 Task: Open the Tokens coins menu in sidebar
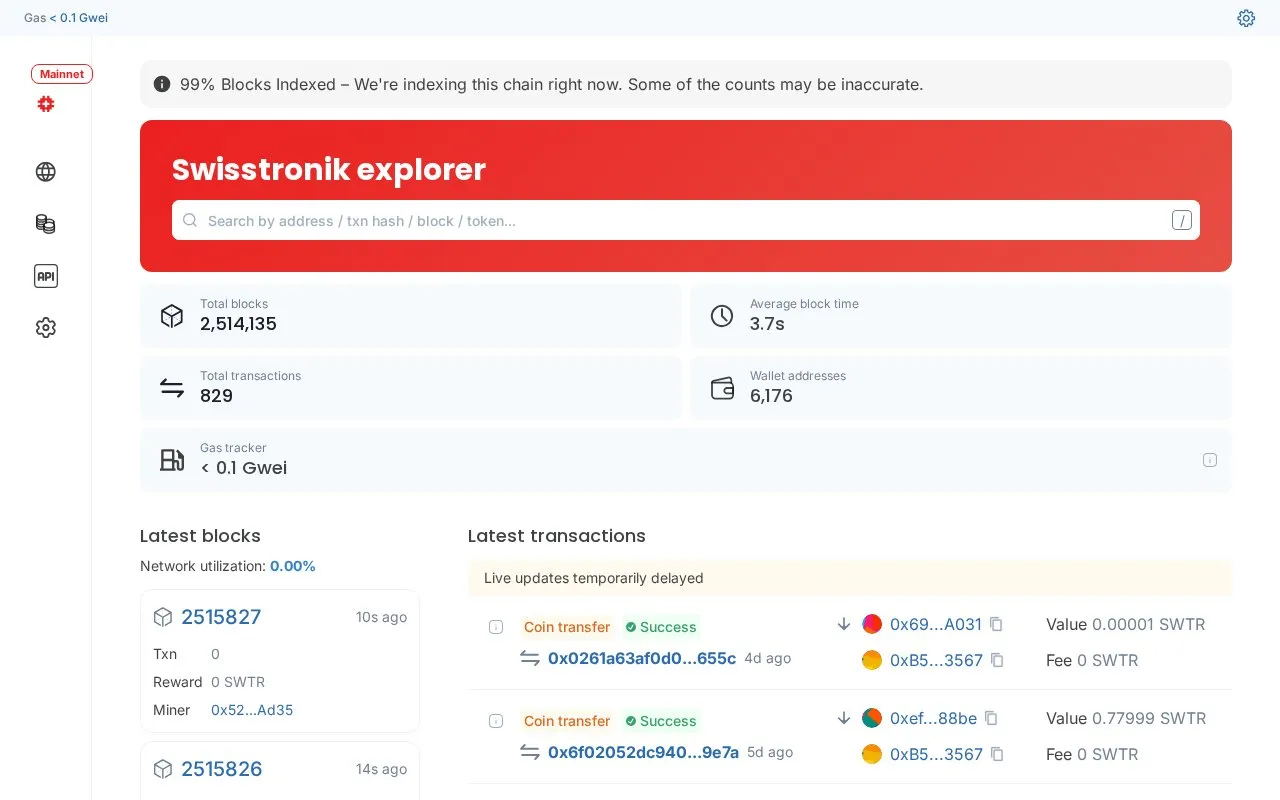[46, 224]
